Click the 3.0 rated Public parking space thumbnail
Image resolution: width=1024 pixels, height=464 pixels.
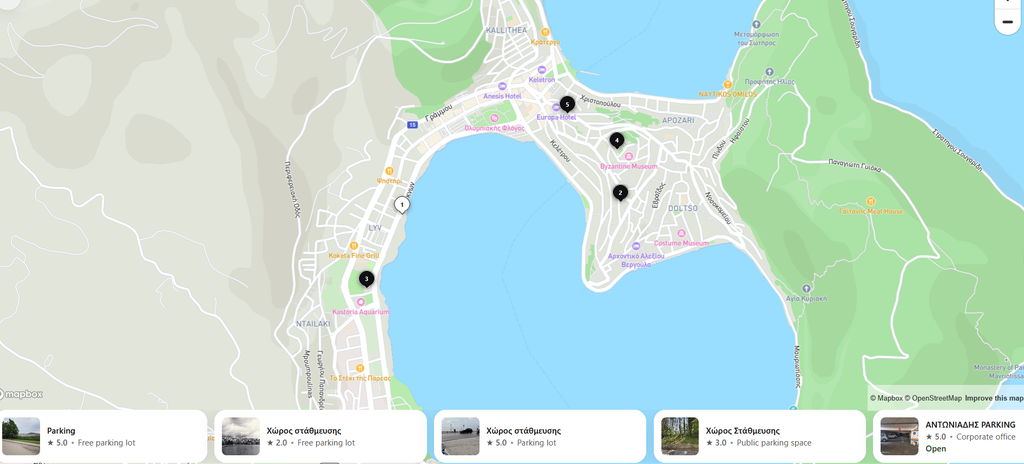coord(680,436)
